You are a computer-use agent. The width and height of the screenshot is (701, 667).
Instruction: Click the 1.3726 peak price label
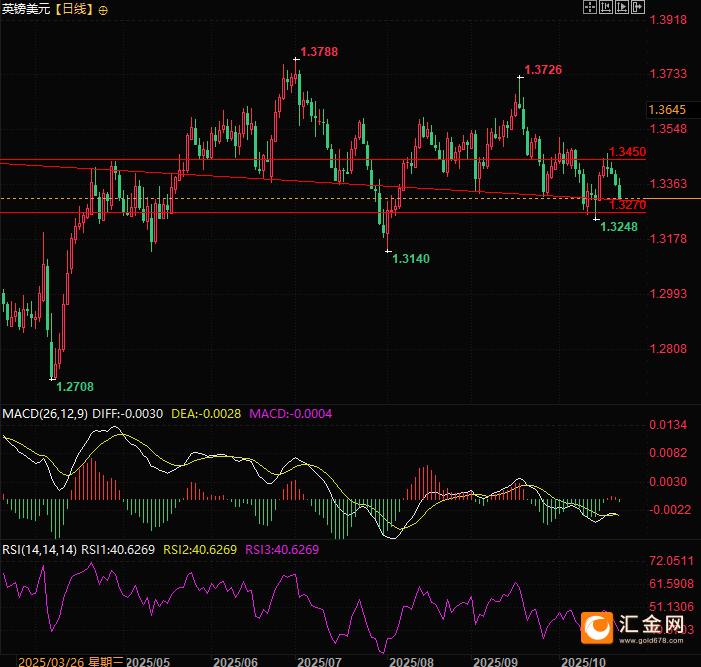pos(543,70)
